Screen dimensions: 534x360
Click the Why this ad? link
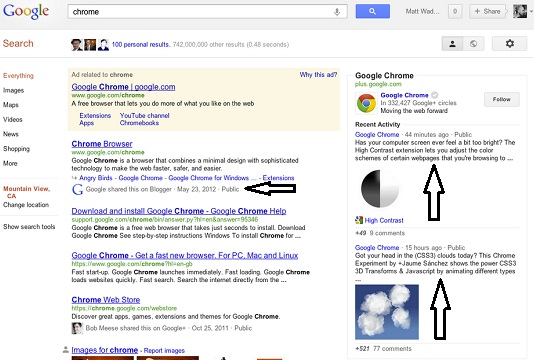318,75
